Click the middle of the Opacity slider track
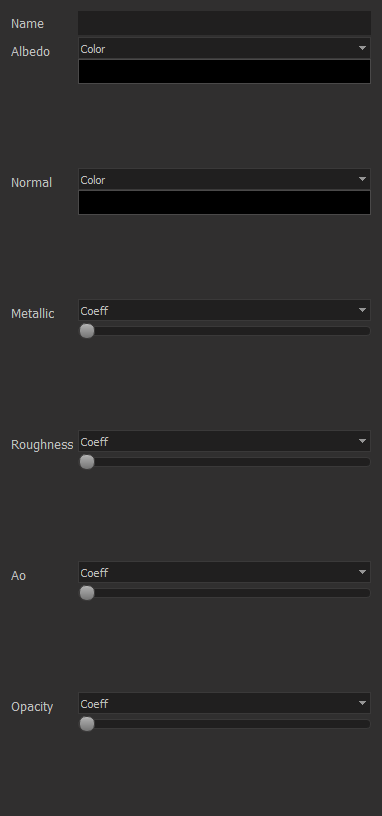 (225, 724)
